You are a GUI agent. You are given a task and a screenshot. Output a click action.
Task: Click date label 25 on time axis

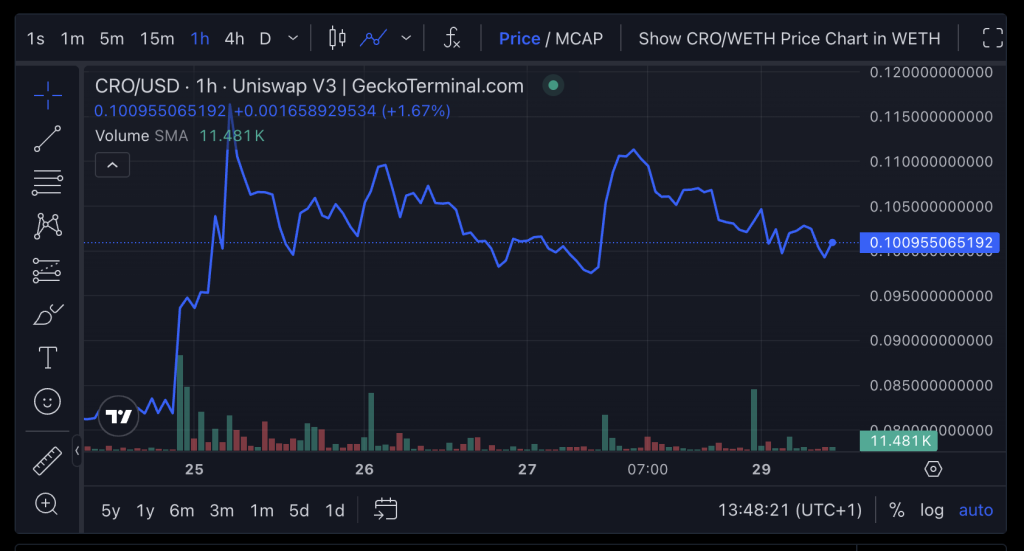coord(194,469)
